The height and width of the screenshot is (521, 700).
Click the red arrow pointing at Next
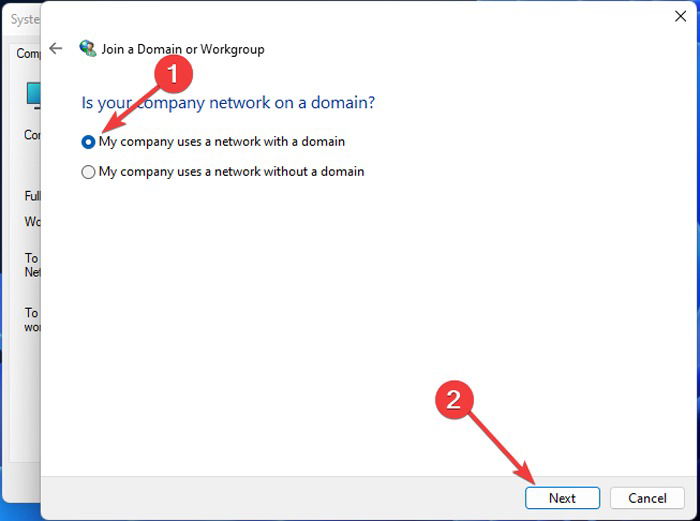[502, 450]
